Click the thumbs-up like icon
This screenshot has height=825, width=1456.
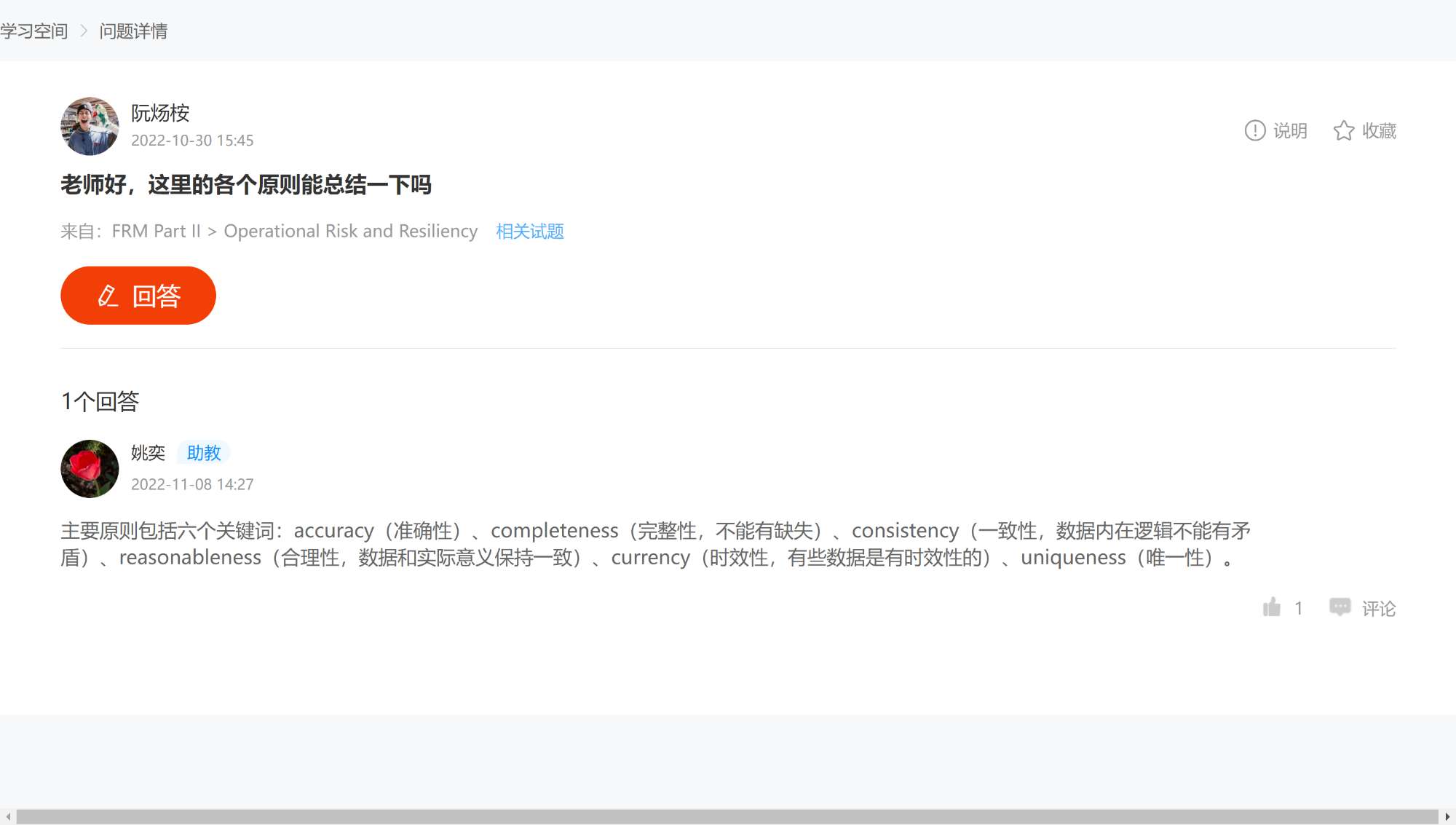click(1272, 607)
